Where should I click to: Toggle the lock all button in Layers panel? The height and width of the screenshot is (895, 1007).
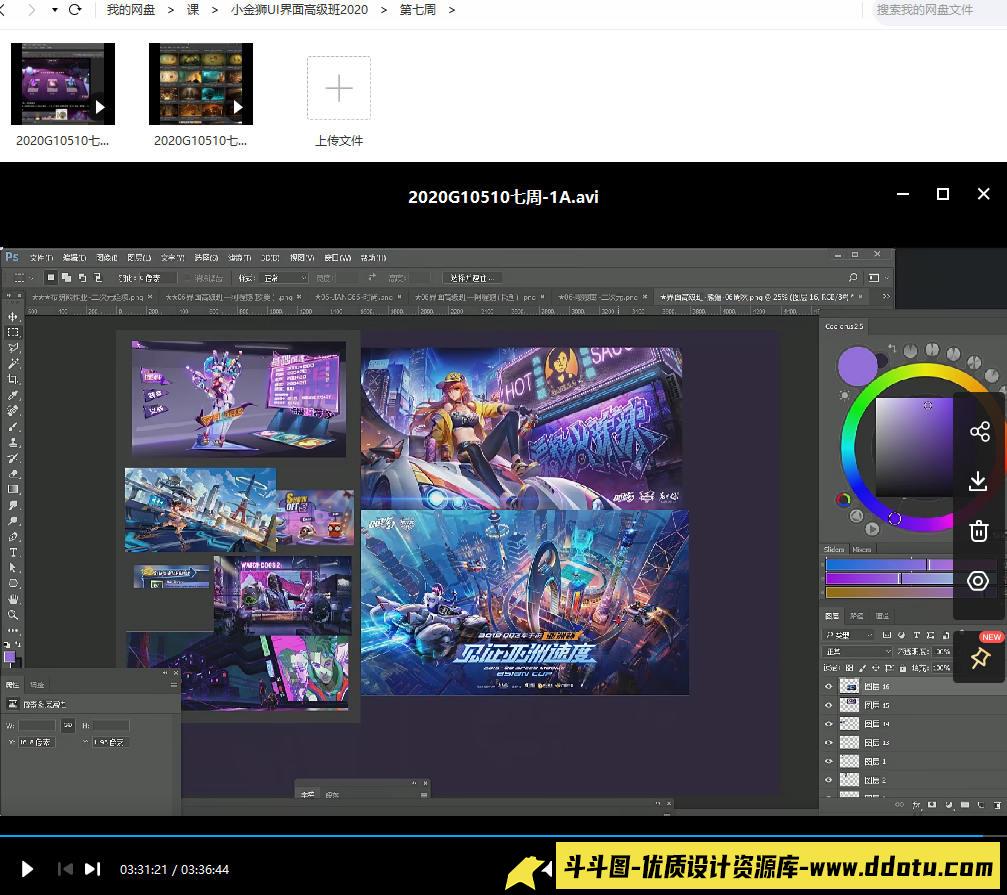coord(903,668)
